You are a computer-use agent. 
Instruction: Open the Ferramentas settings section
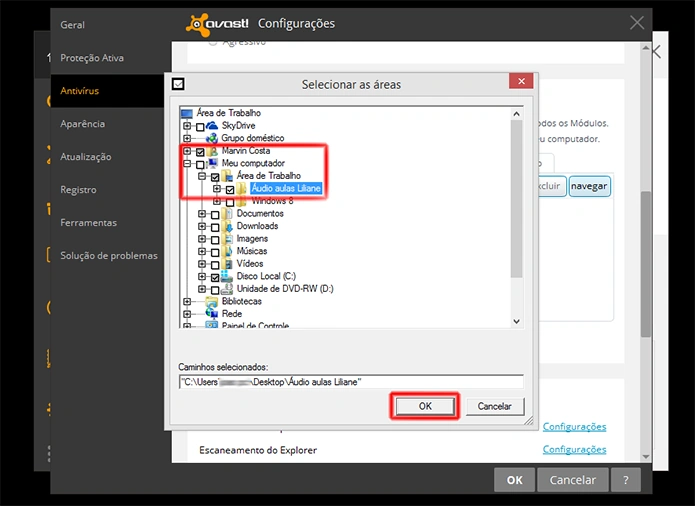(x=89, y=222)
